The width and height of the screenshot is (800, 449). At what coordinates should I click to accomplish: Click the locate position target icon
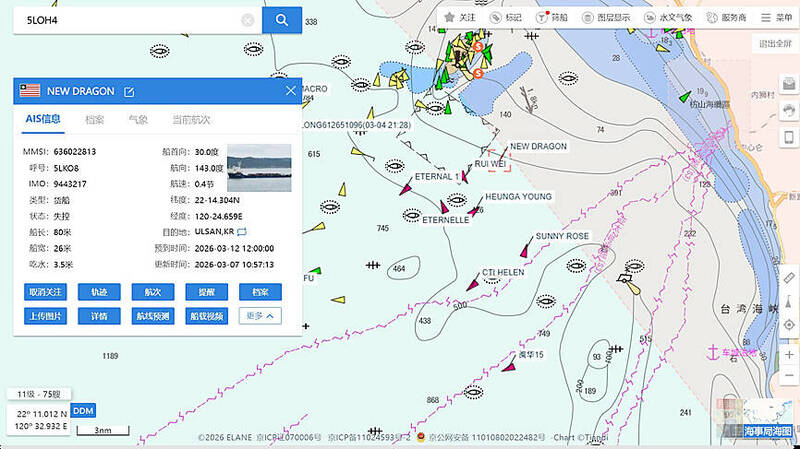coord(789,326)
